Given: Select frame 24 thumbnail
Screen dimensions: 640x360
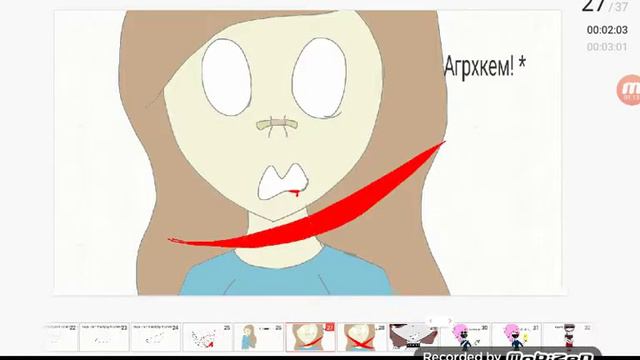Looking at the screenshot, I should click(156, 337).
